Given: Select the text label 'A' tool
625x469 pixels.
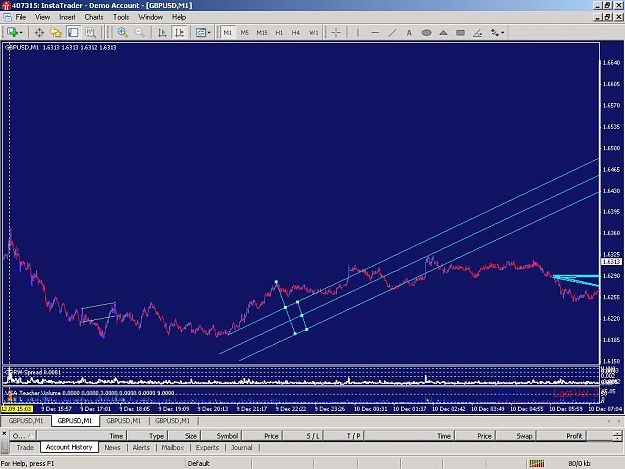Looking at the screenshot, I should (409, 33).
